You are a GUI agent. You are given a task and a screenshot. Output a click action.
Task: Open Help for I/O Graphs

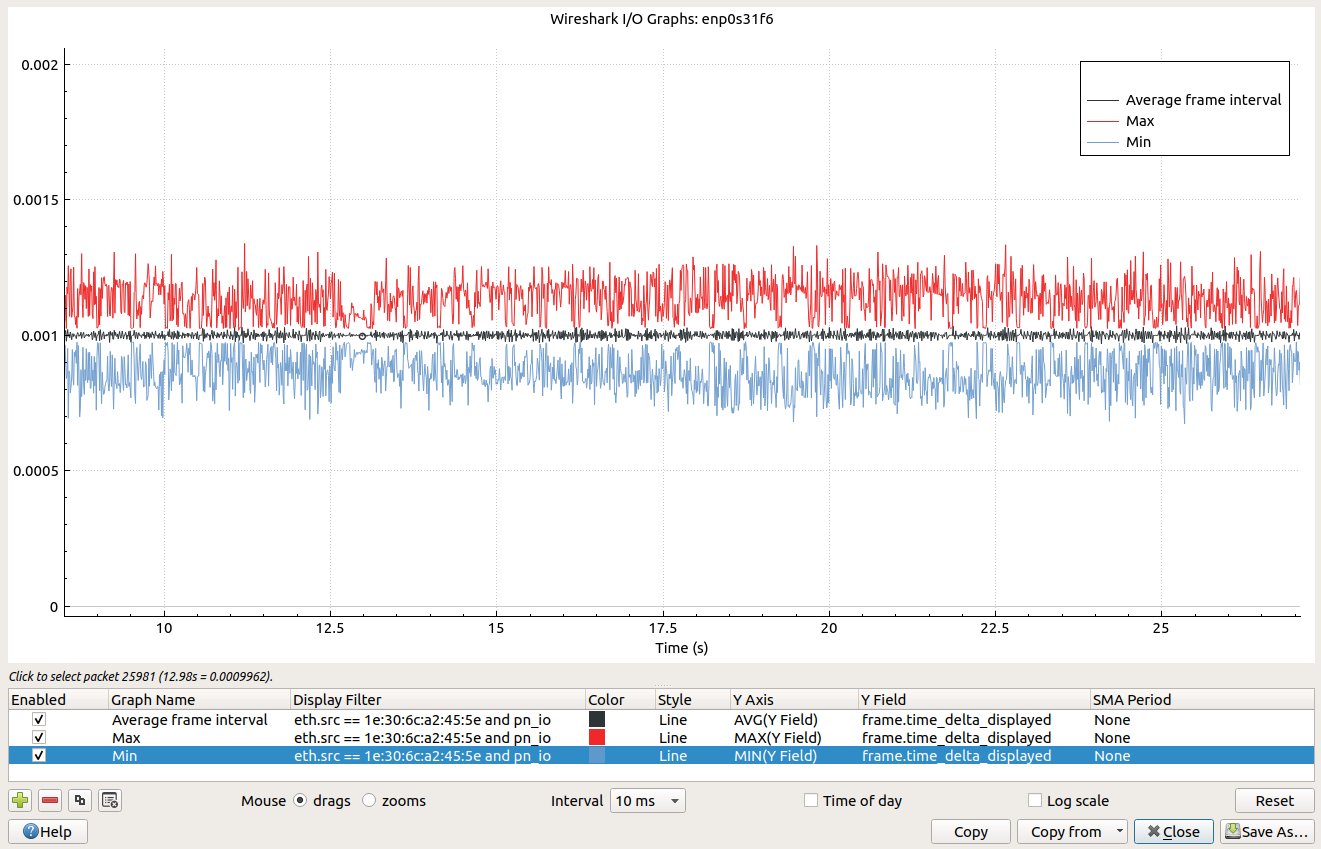(47, 831)
